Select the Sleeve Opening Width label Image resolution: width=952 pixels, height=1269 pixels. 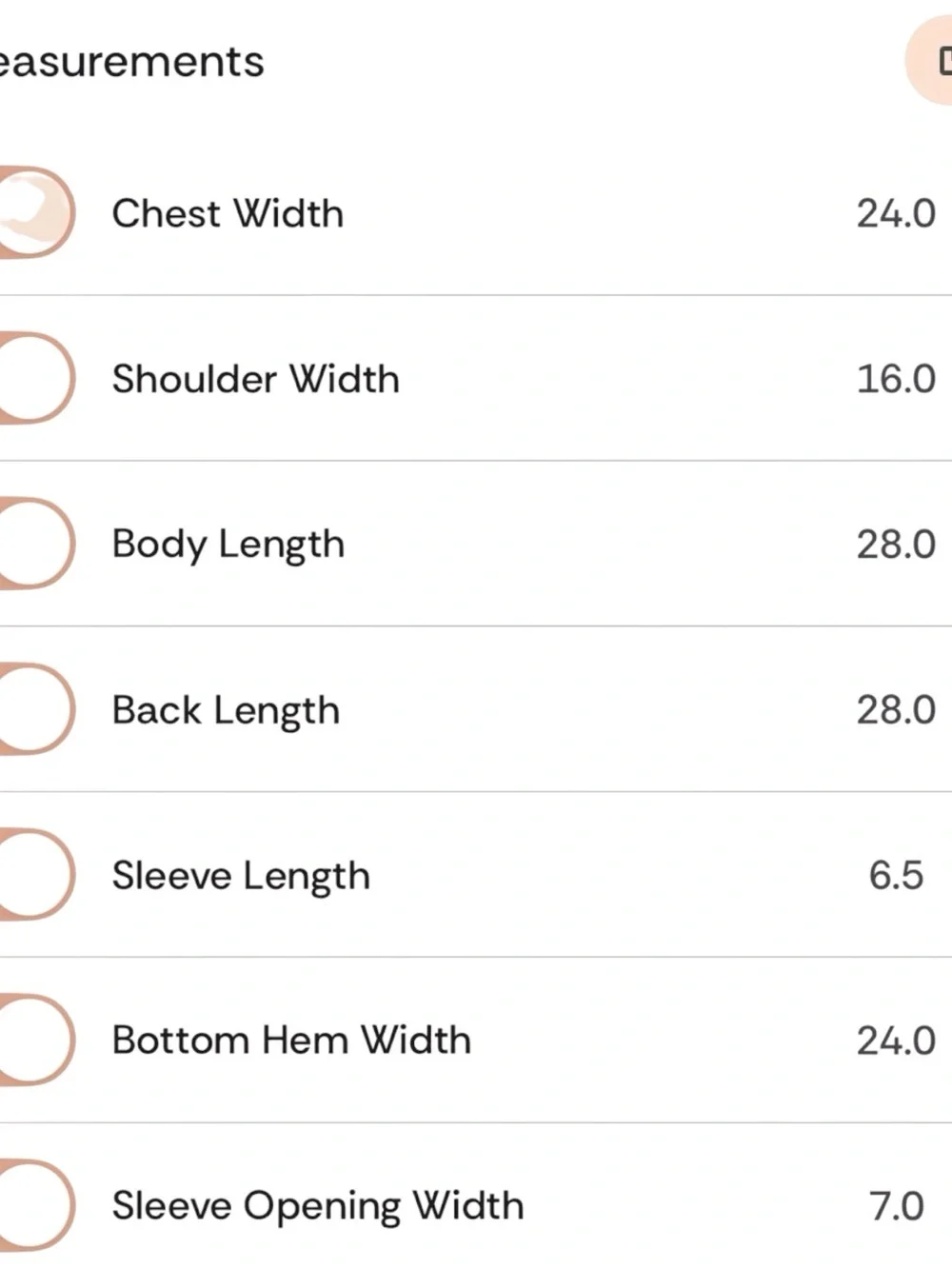point(318,1207)
